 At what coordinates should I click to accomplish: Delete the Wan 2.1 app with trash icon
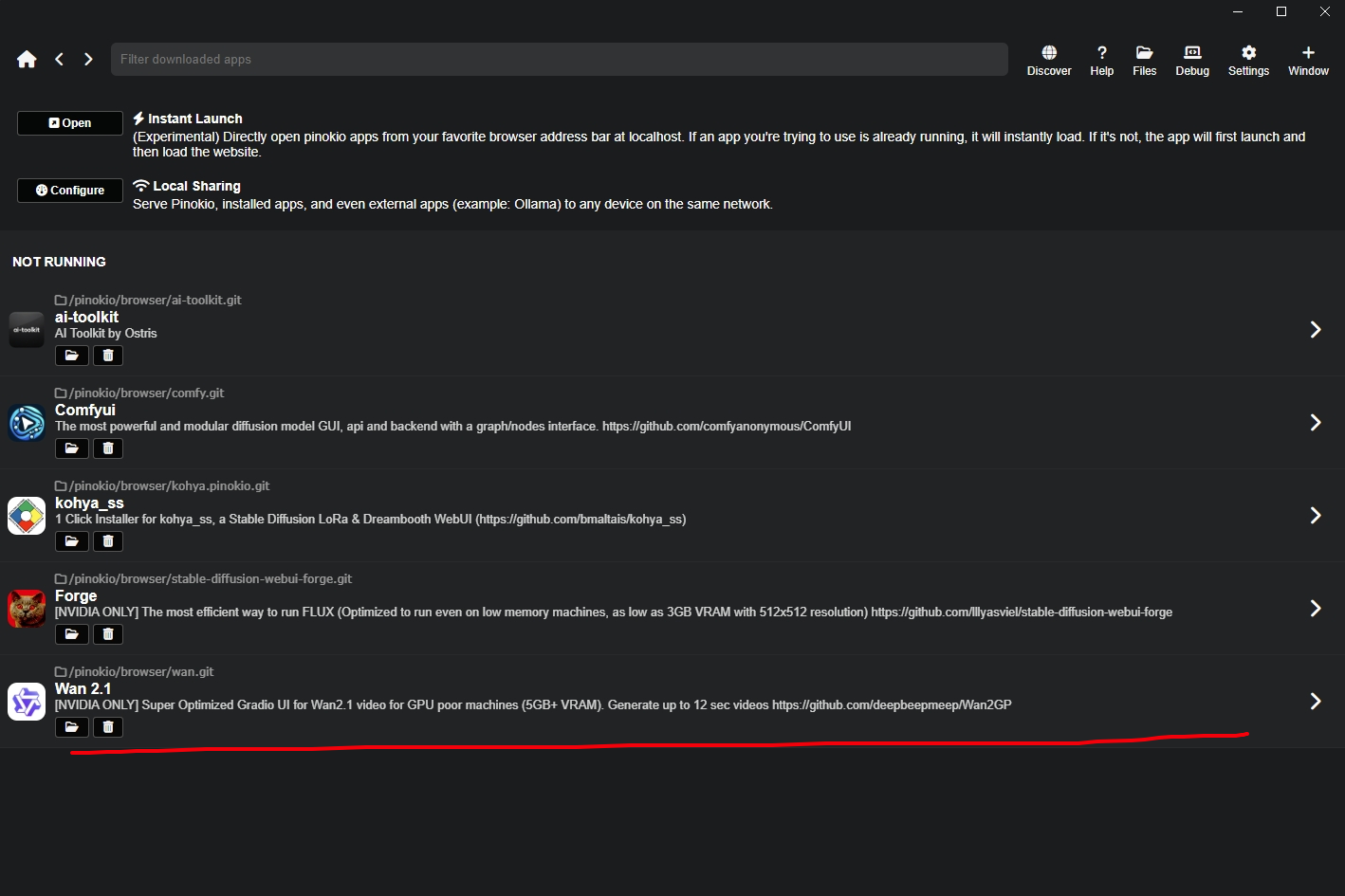[108, 727]
